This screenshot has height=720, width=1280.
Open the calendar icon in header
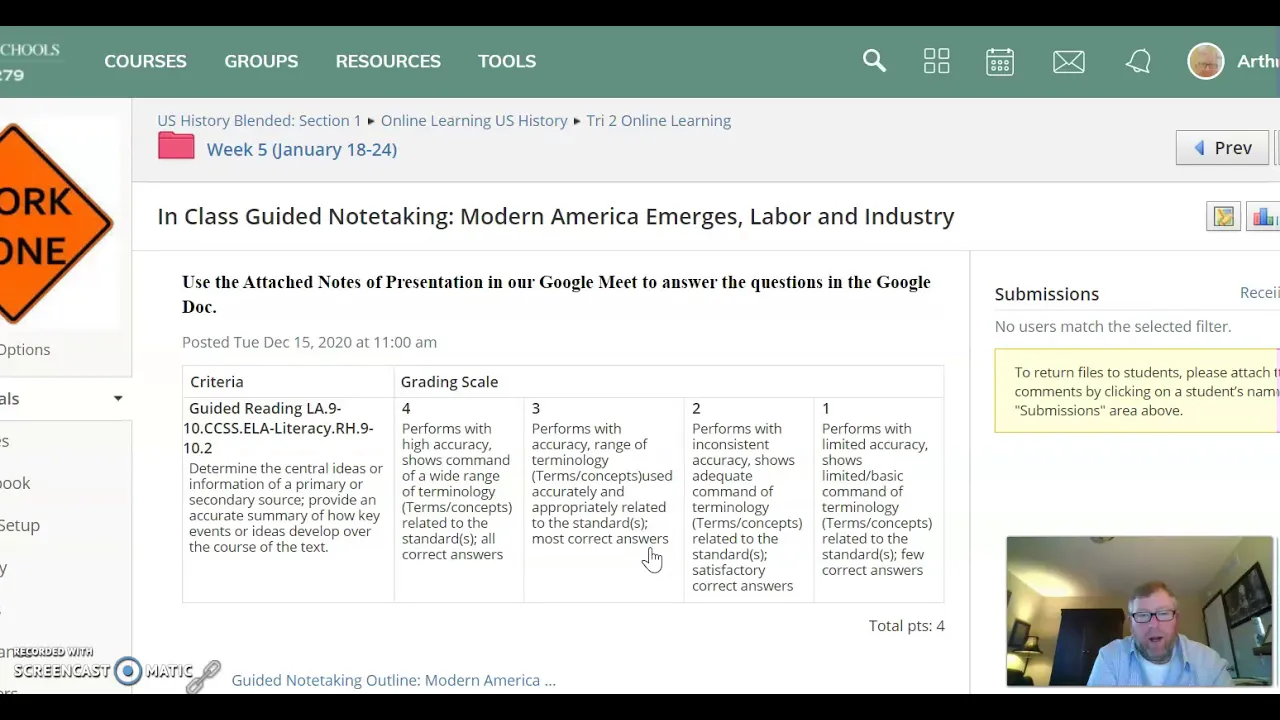pos(1000,61)
